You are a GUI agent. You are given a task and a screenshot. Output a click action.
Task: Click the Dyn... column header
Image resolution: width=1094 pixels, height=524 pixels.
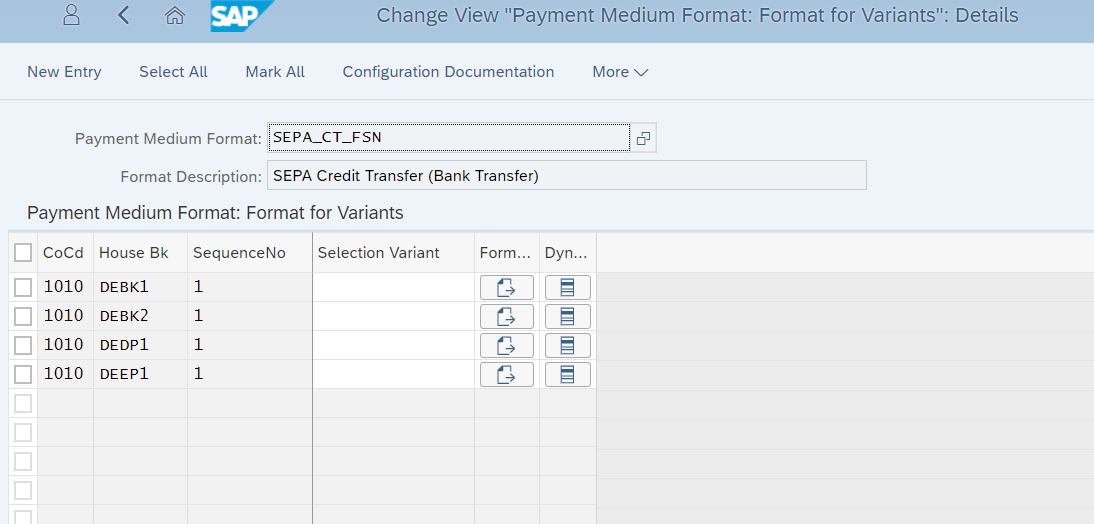pyautogui.click(x=566, y=253)
